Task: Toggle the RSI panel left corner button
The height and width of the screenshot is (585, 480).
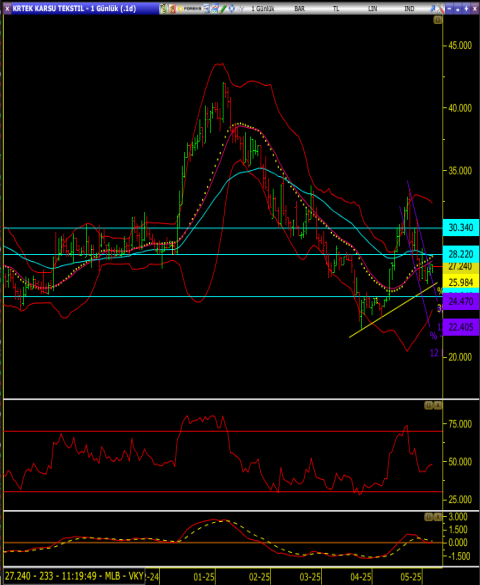Action: tap(429, 405)
